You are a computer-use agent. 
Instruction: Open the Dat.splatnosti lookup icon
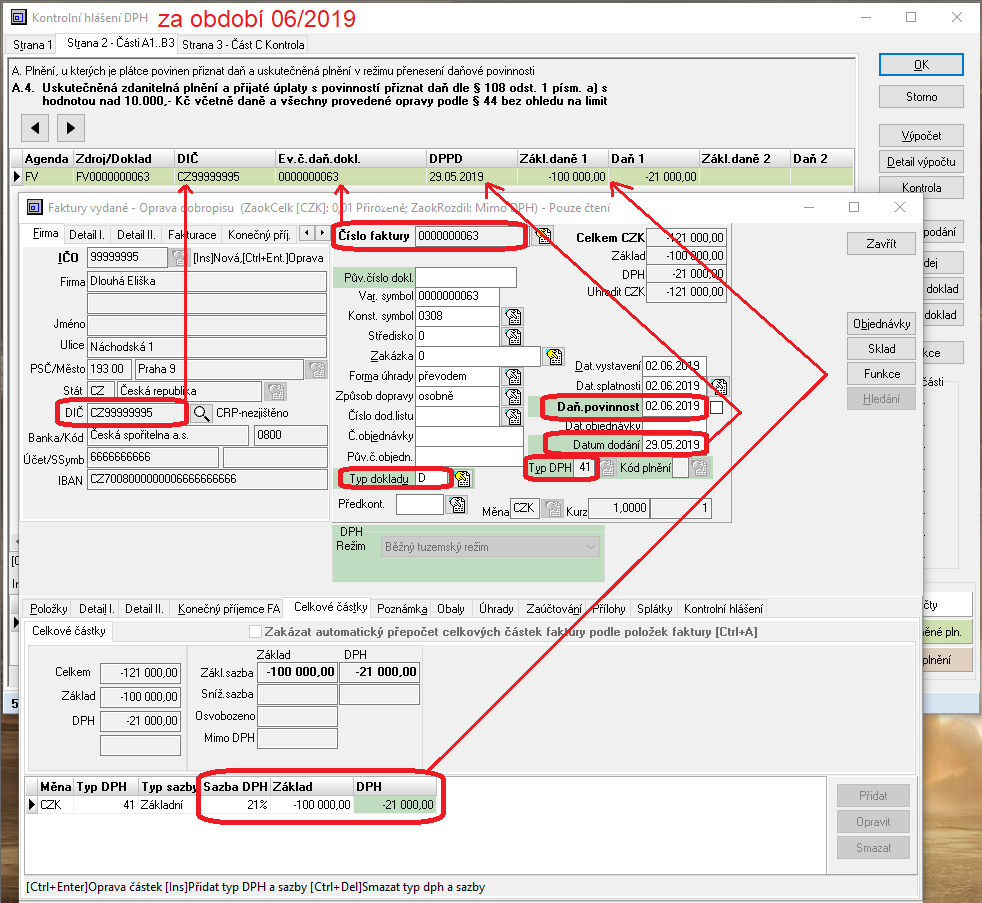click(719, 386)
